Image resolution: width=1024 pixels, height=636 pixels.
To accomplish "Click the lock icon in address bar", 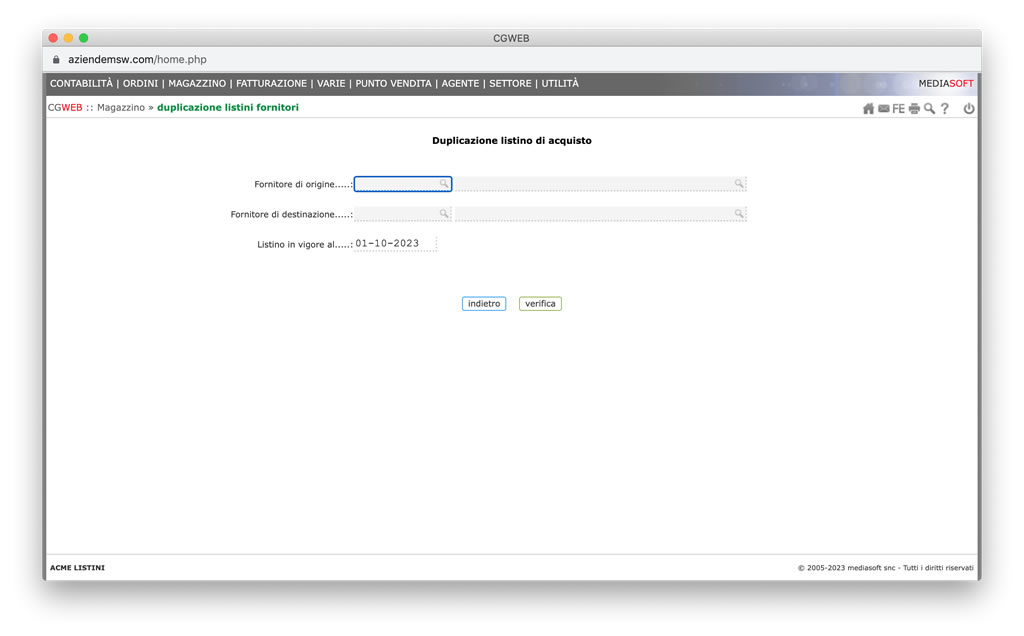I will point(56,59).
